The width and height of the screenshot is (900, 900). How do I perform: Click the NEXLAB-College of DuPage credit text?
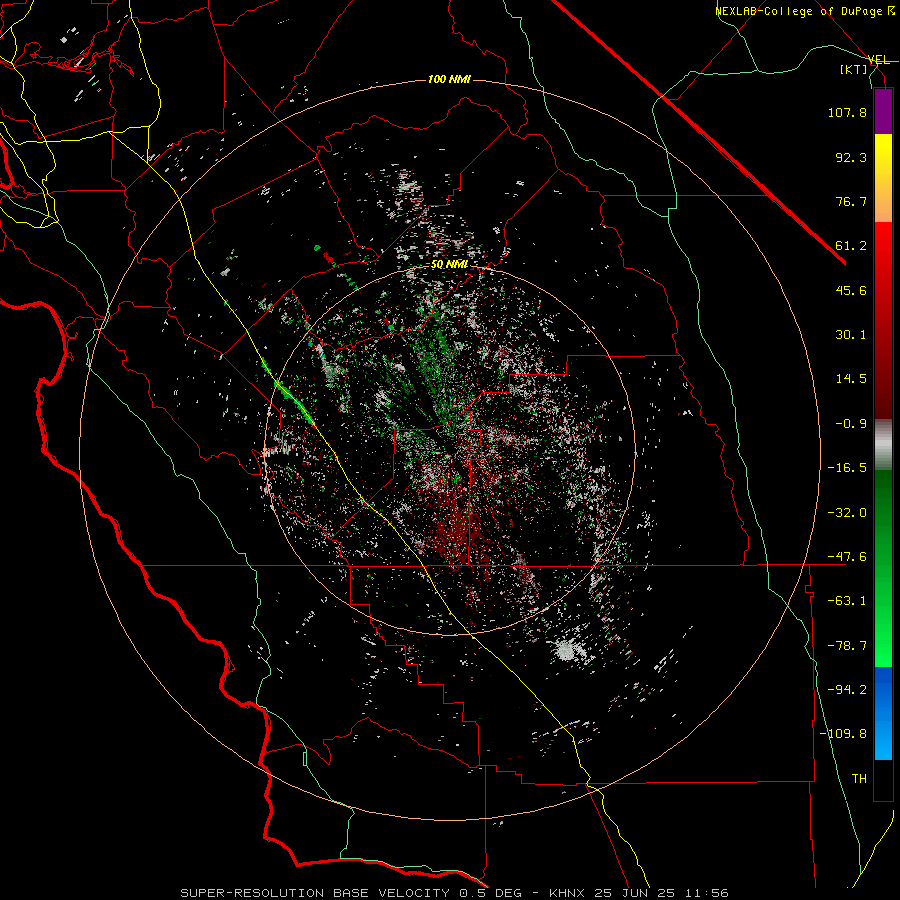click(804, 11)
